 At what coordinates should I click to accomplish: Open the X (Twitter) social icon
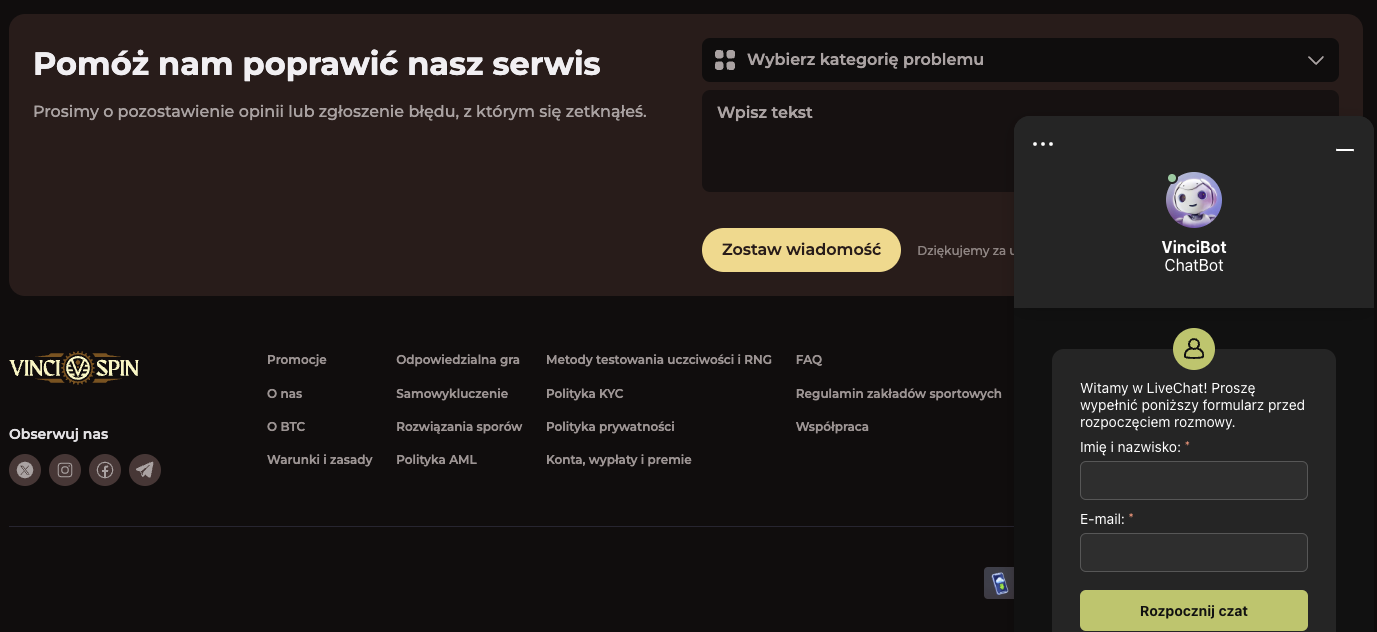[25, 470]
